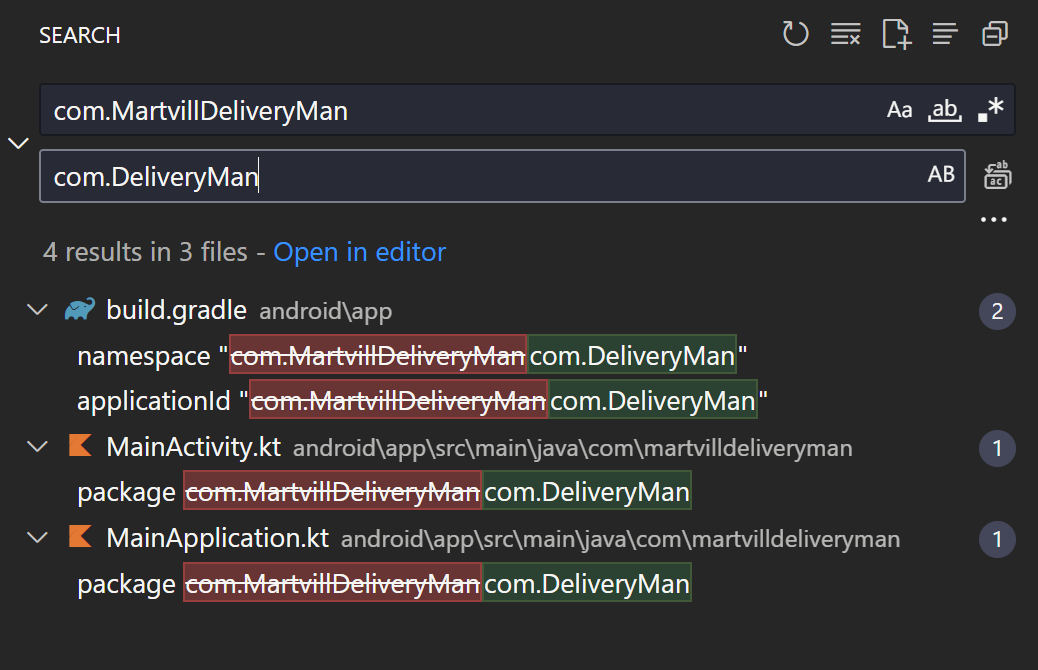The width and height of the screenshot is (1038, 670).
Task: Enable Match Whole Word option
Action: [944, 110]
